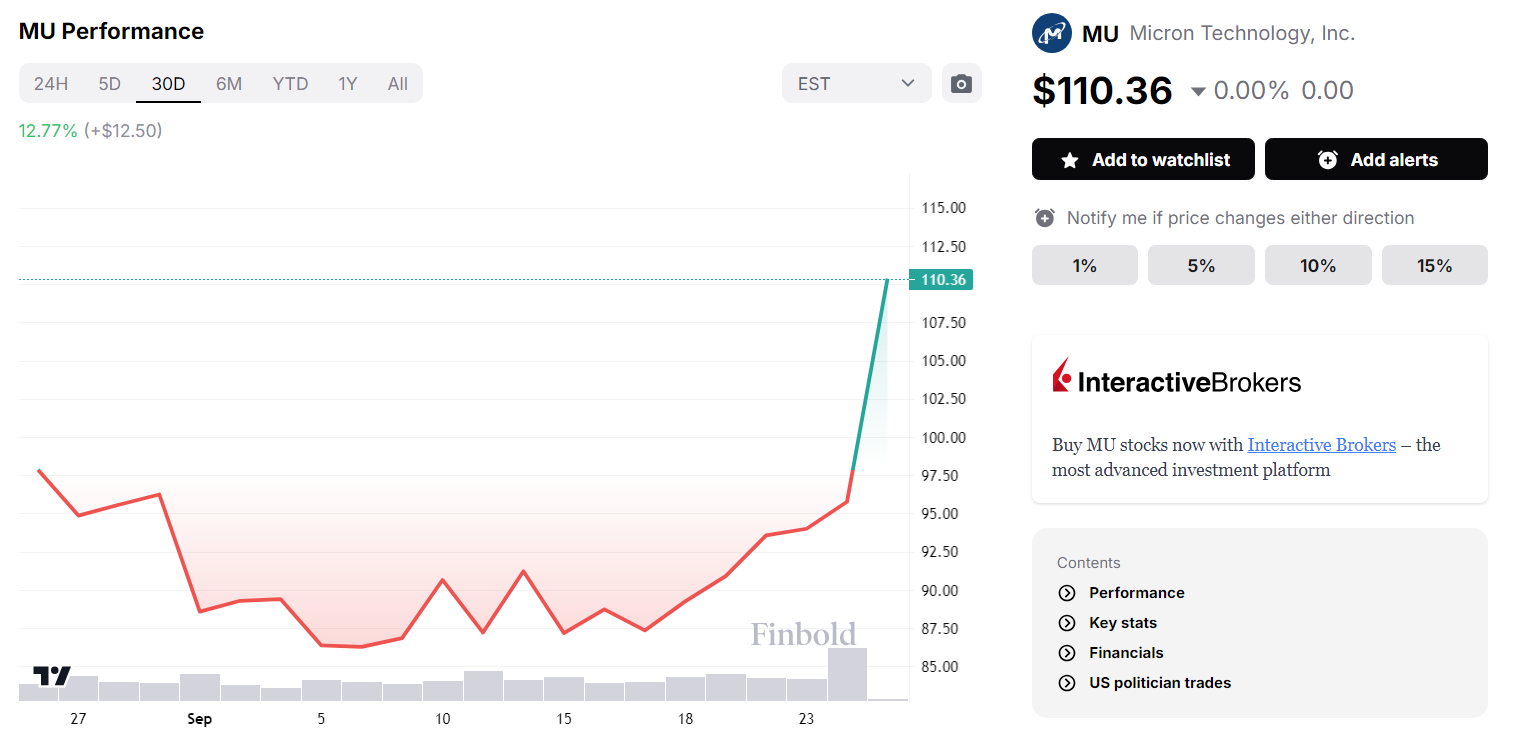Click the arrow icon next to Performance
Viewport: 1514px width, 743px height.
click(x=1067, y=593)
